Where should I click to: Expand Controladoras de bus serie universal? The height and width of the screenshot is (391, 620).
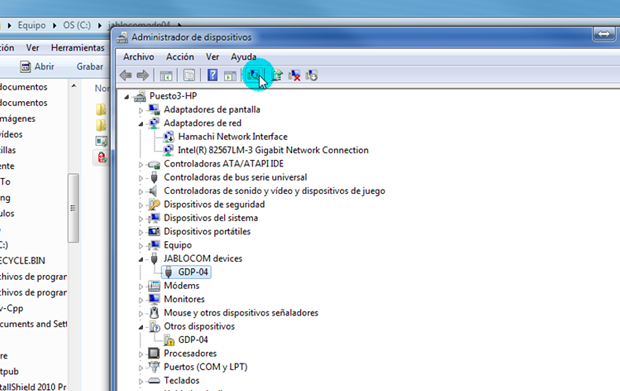[141, 178]
